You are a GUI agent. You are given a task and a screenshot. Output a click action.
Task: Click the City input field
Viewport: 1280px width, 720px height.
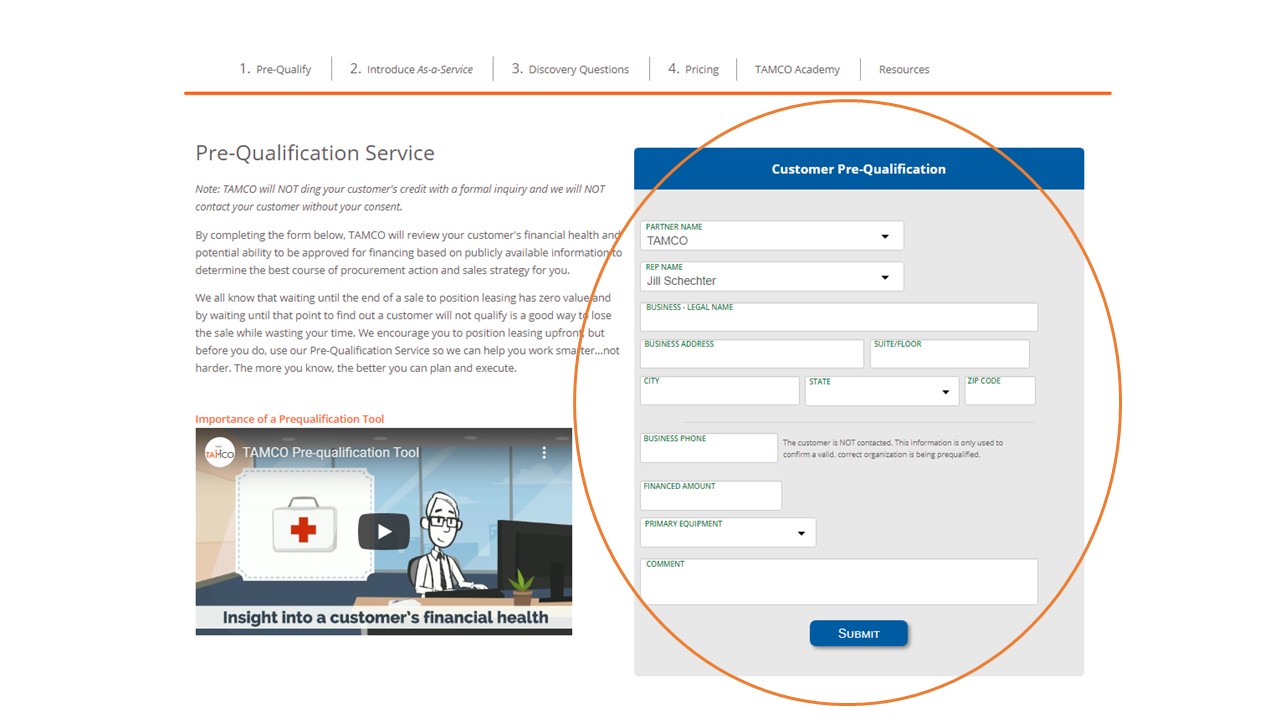pyautogui.click(x=720, y=391)
